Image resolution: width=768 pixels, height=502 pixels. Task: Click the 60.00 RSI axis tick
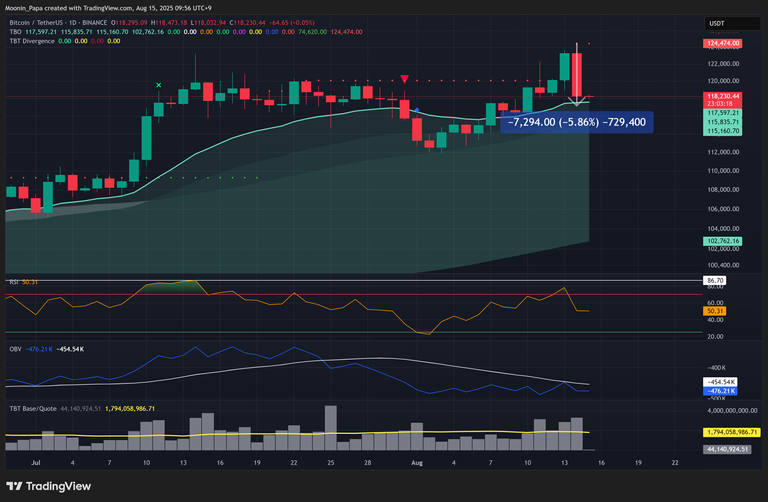click(716, 303)
